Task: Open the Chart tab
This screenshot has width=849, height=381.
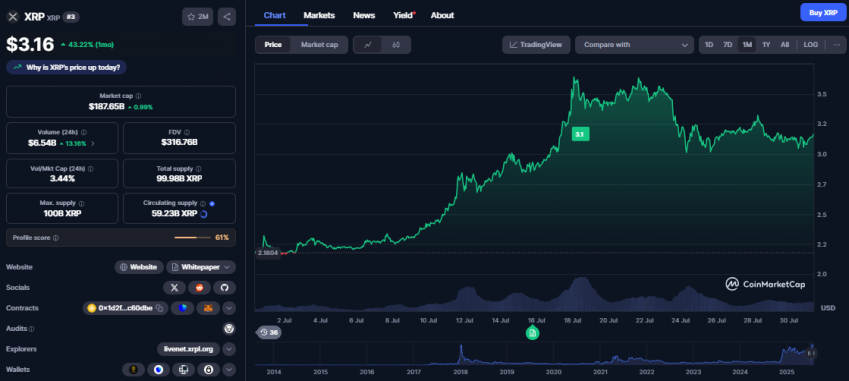Action: 275,15
